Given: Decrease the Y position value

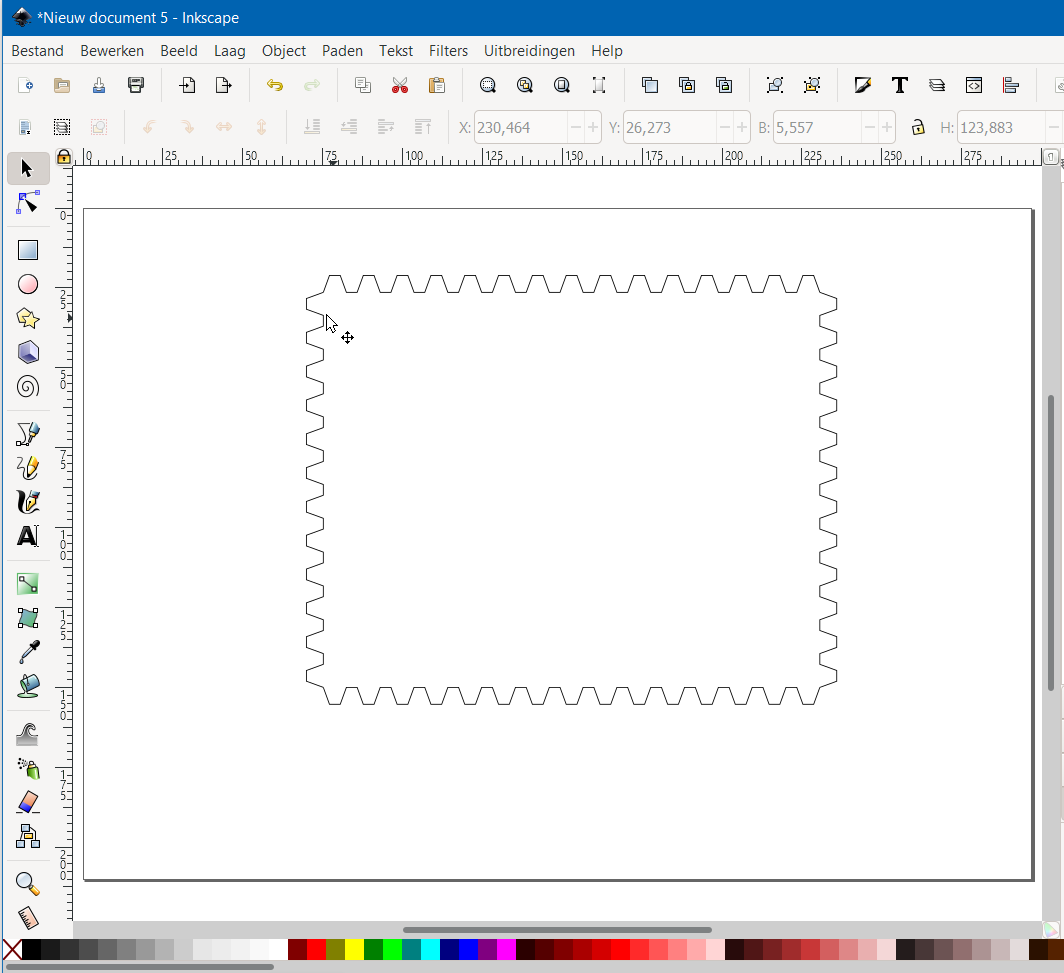Looking at the screenshot, I should (x=724, y=128).
